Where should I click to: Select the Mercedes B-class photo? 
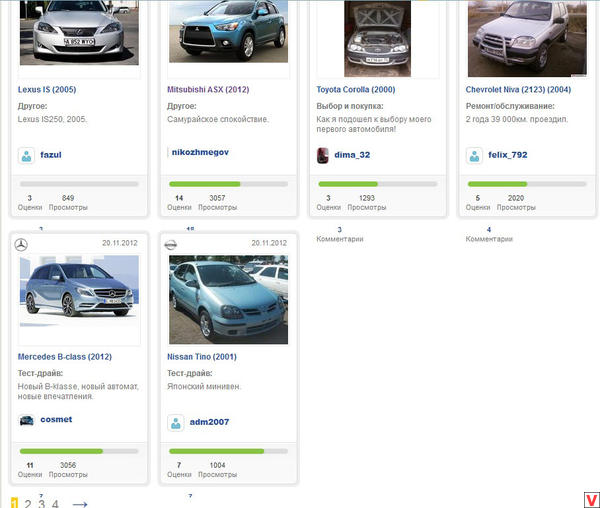pos(79,293)
